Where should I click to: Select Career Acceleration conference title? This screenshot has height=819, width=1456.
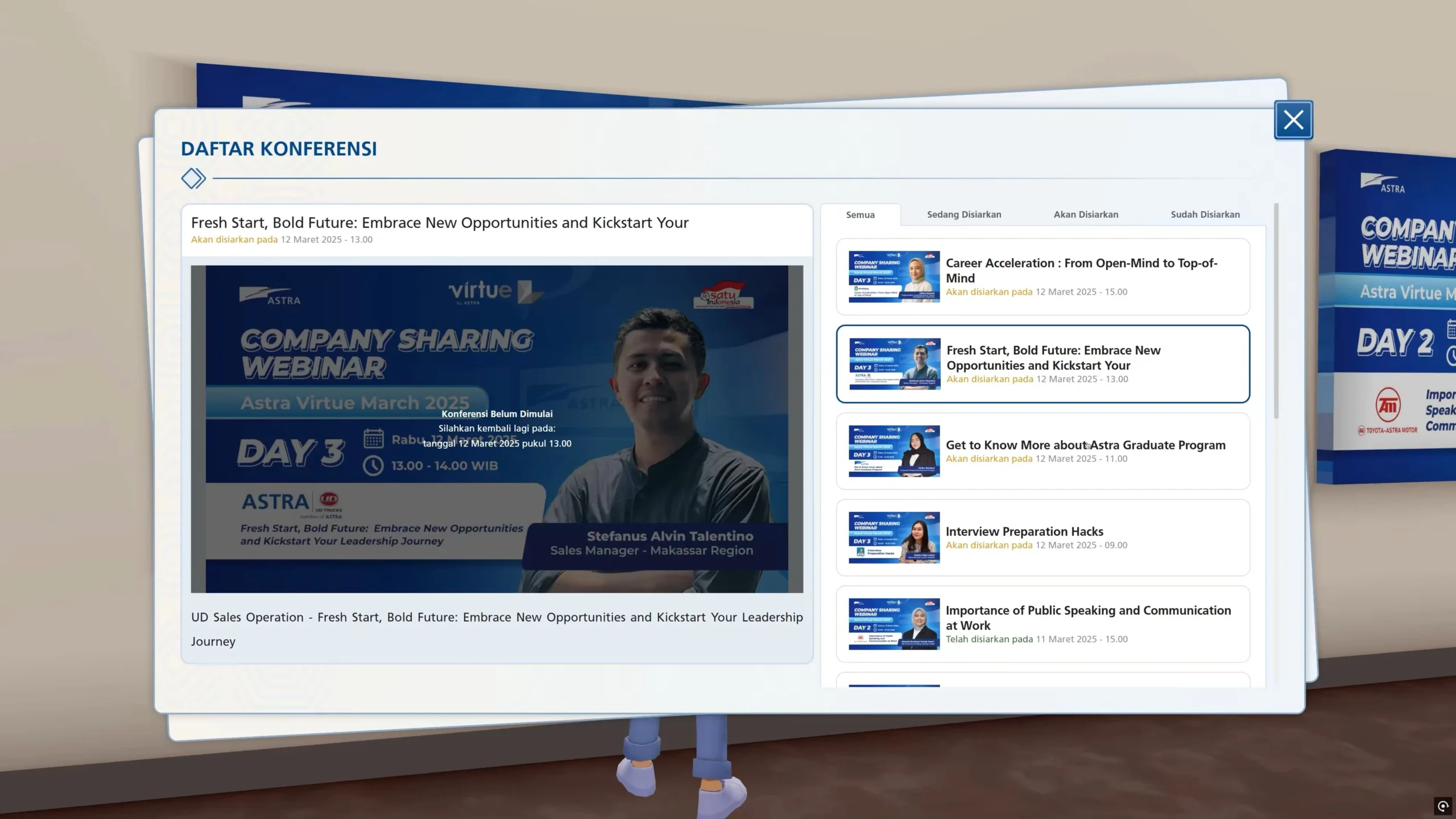pyautogui.click(x=1081, y=270)
